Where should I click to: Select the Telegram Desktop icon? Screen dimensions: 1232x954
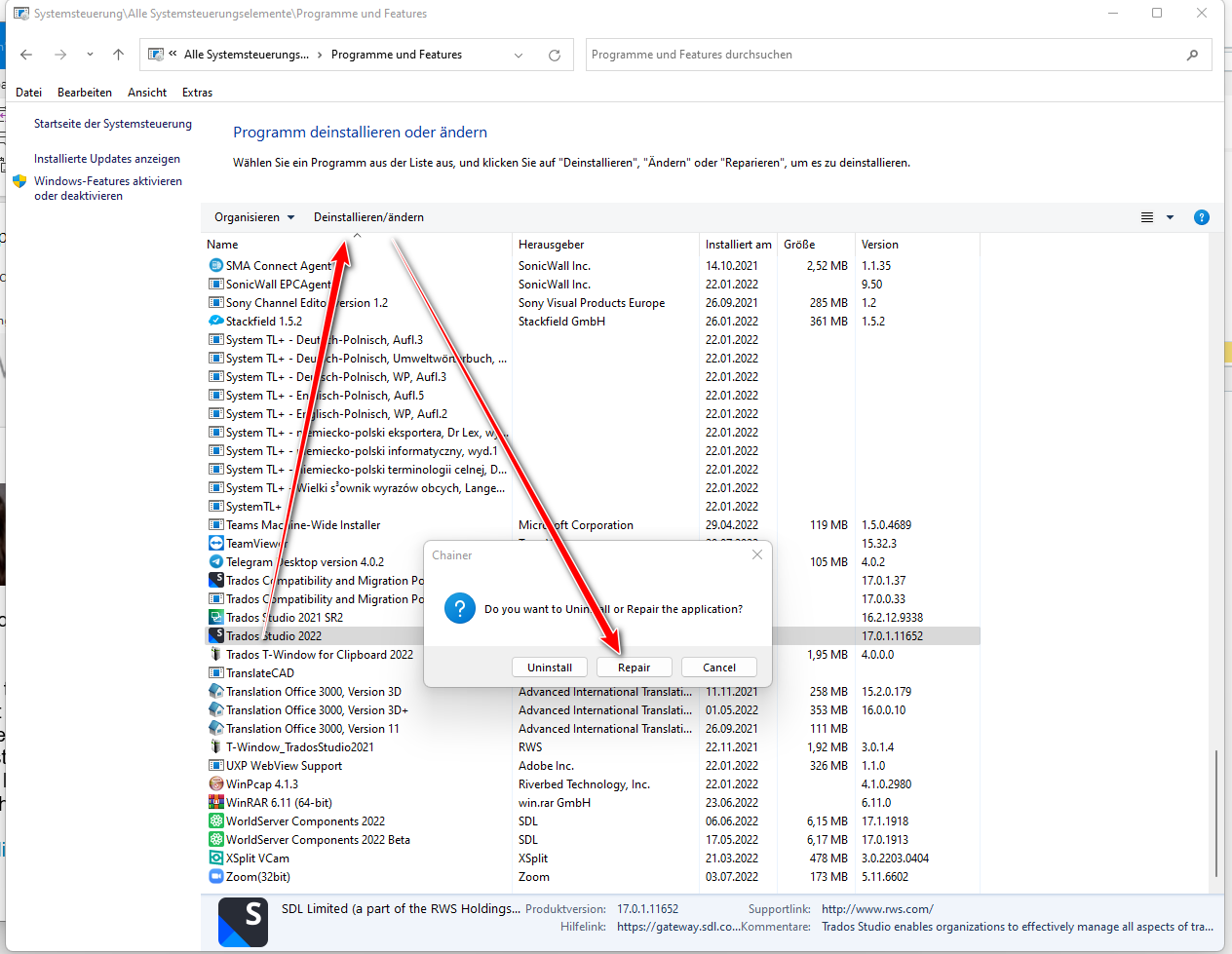pos(215,561)
